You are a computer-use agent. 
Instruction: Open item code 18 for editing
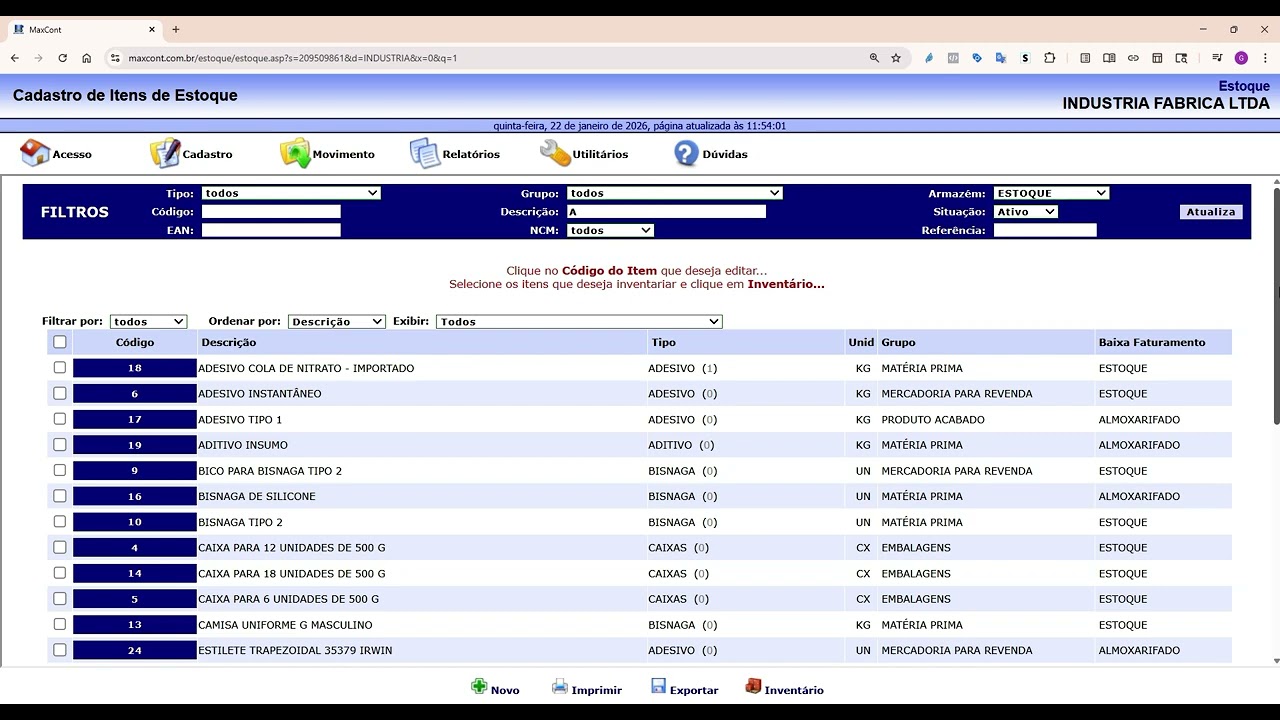click(135, 368)
